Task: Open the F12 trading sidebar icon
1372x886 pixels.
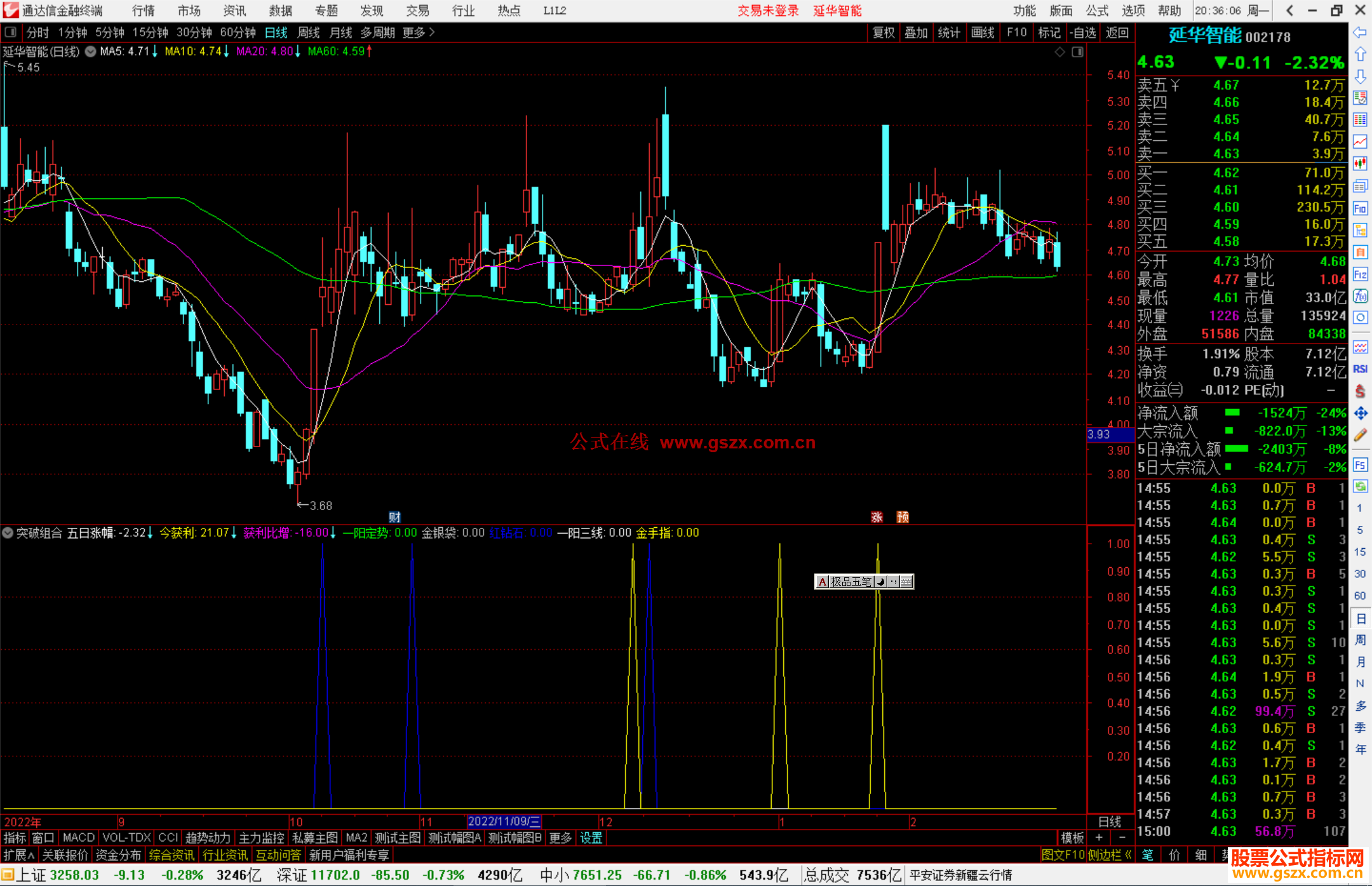Action: tap(1360, 274)
